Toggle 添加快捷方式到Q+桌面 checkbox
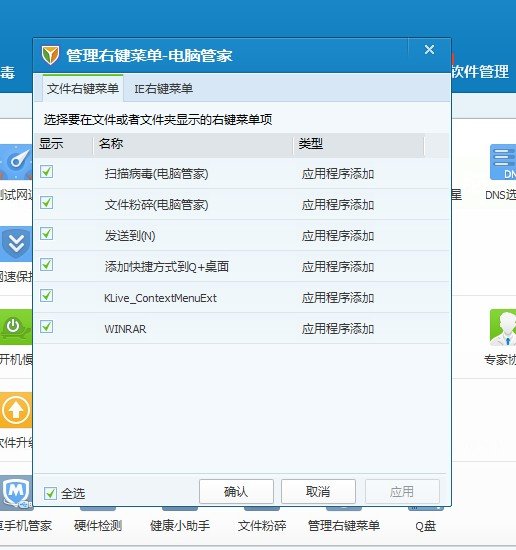Screen dimensions: 516x550 pos(46,265)
